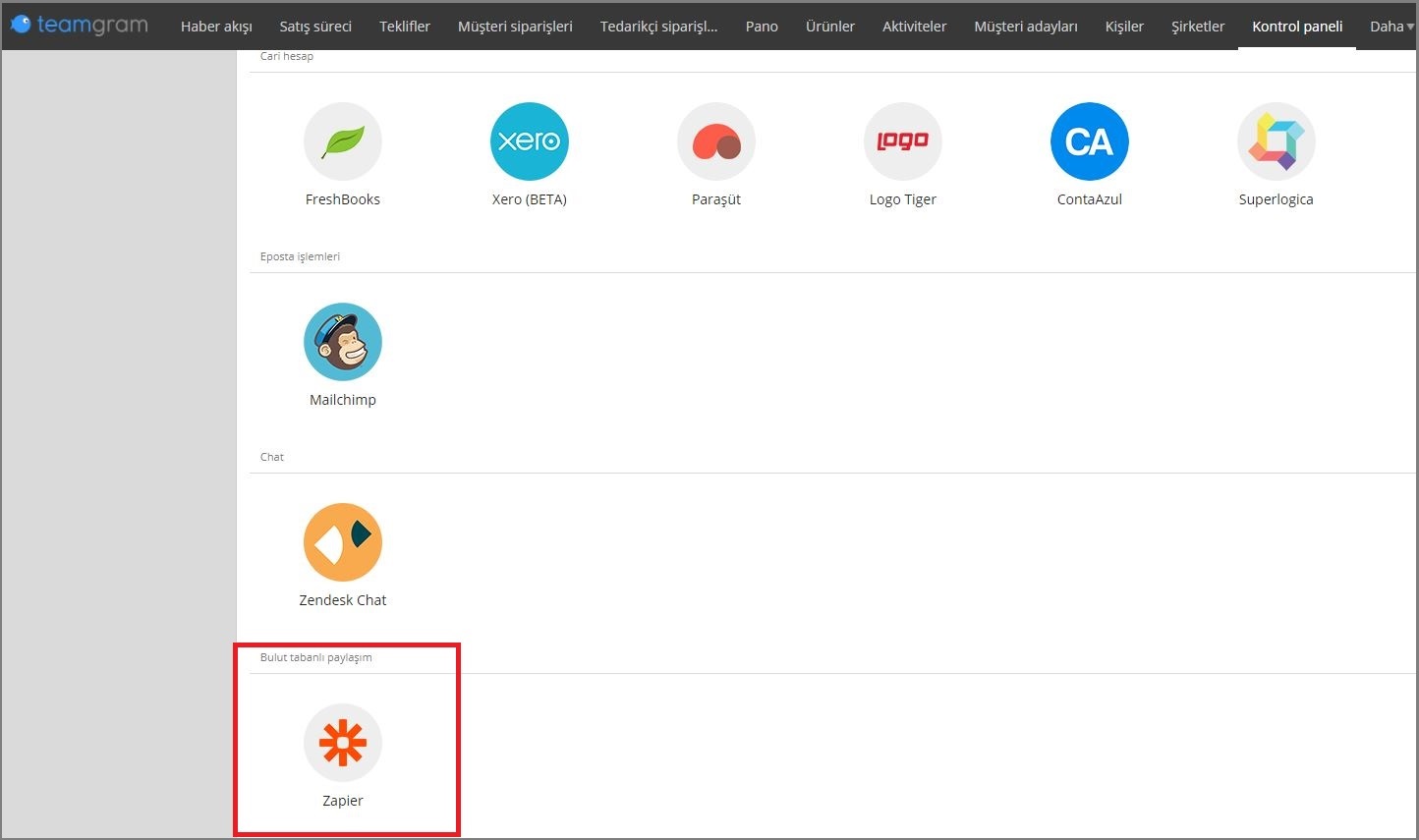Screen dimensions: 1419x840
Task: Choose the Logo Tiger integration icon
Action: [902, 141]
